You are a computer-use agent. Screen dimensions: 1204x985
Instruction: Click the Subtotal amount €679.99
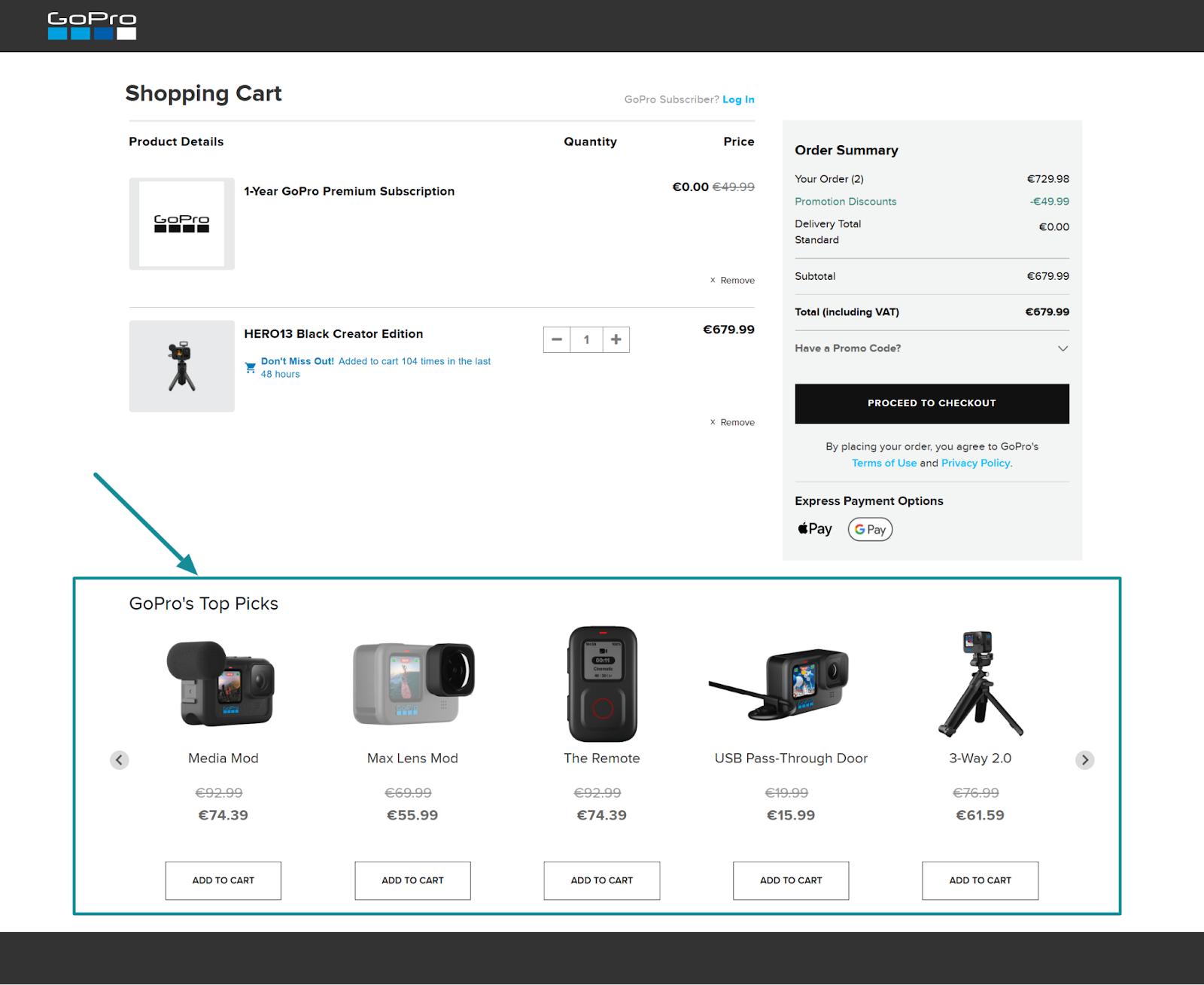point(1048,276)
